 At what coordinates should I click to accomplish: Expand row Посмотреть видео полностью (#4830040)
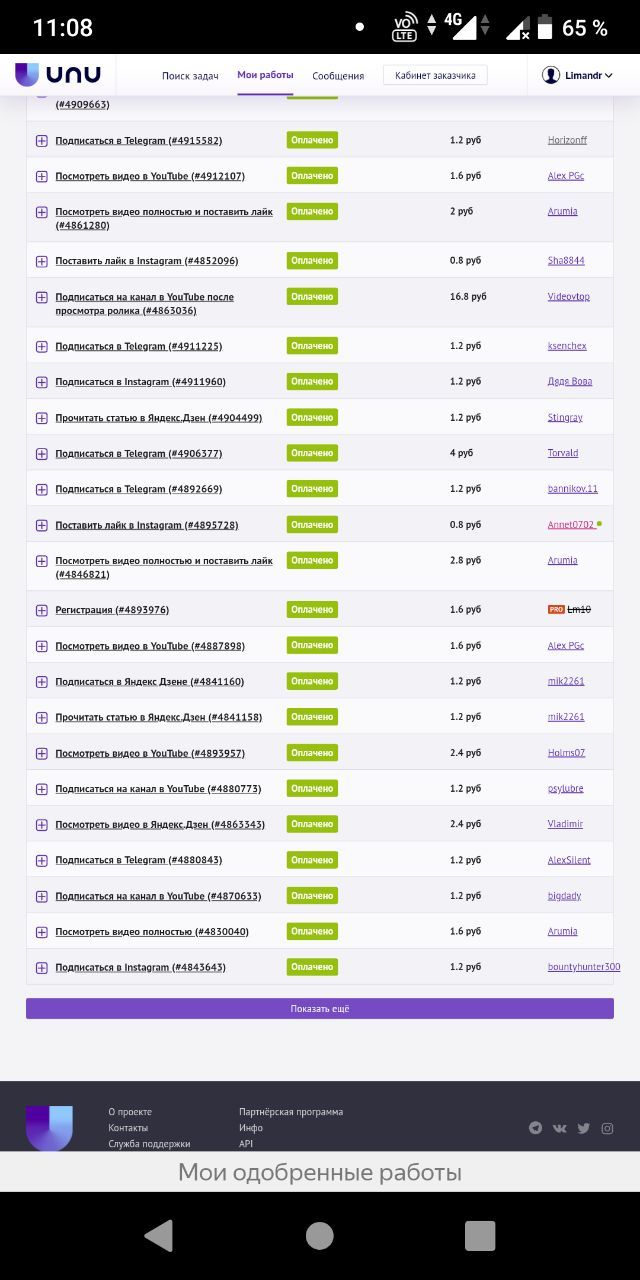42,932
